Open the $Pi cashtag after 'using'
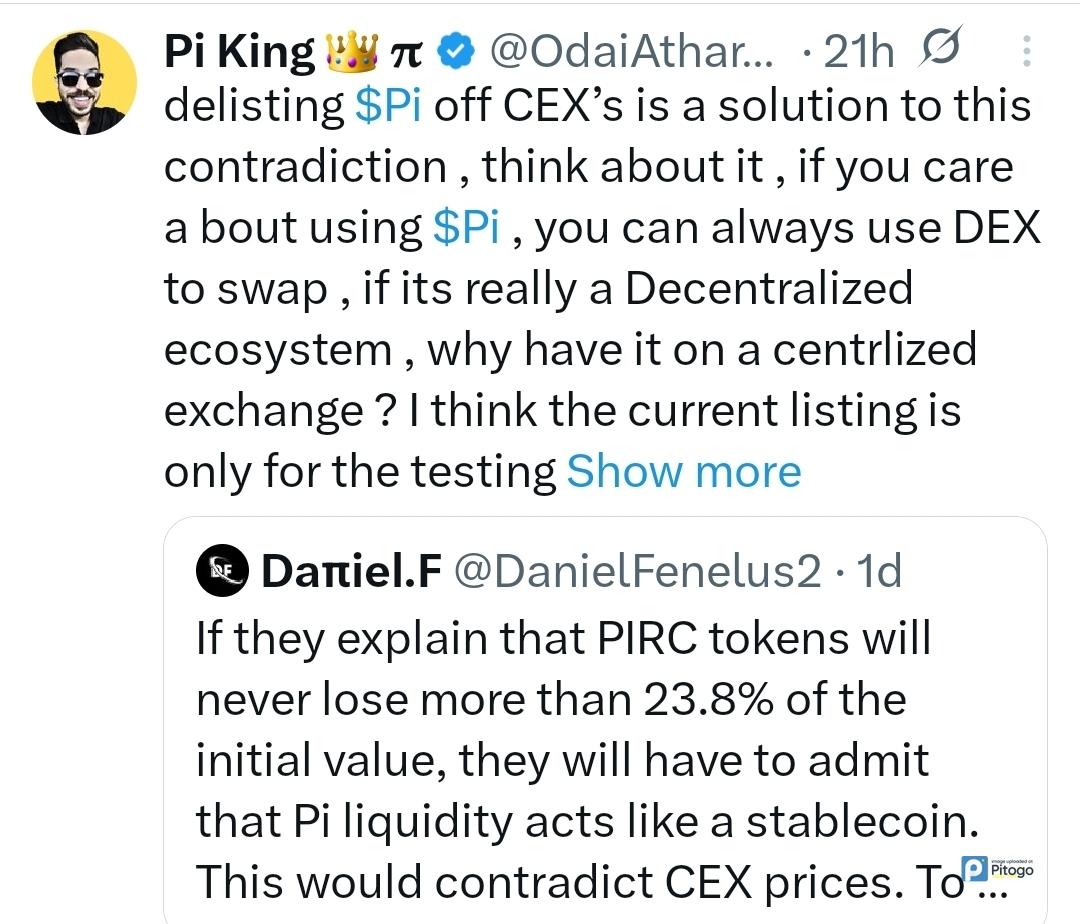Screen dimensions: 1080x924 click(x=466, y=228)
